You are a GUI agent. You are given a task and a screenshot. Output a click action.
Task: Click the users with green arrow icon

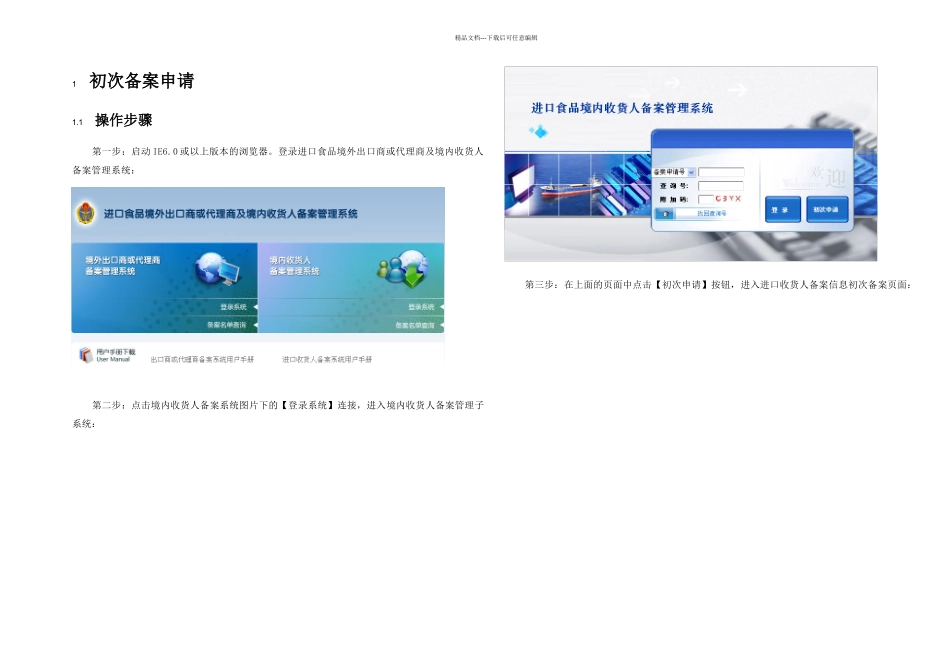tap(403, 268)
